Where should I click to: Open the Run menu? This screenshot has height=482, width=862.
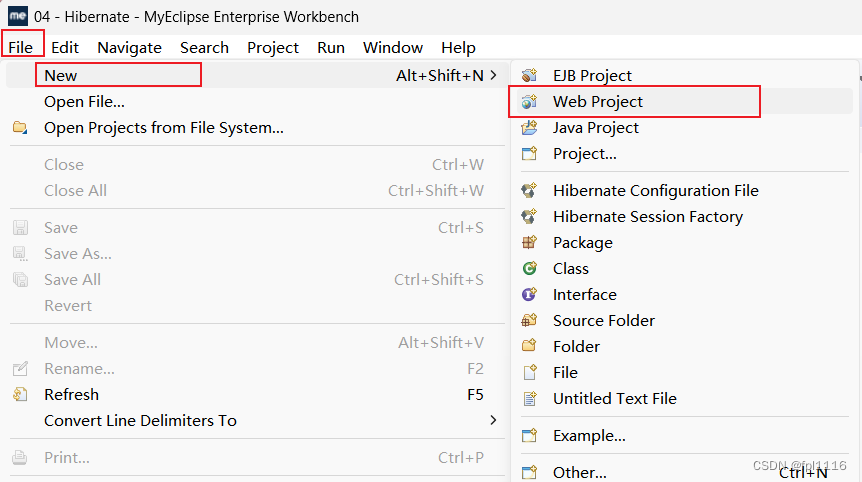tap(331, 47)
